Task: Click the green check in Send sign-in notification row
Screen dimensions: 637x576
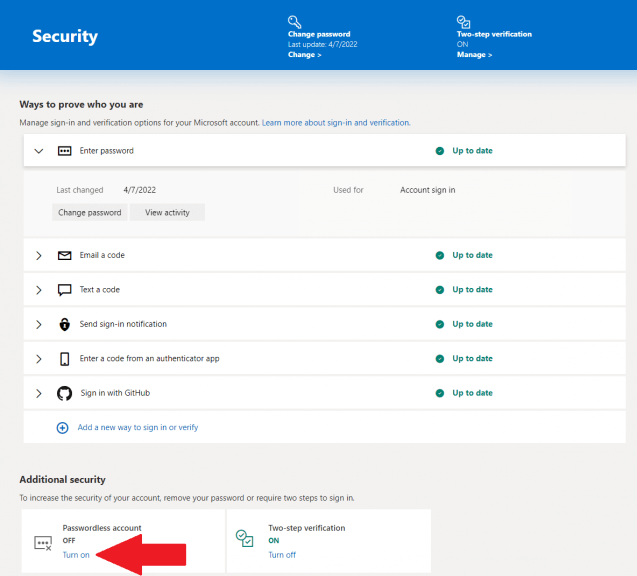Action: (x=440, y=324)
